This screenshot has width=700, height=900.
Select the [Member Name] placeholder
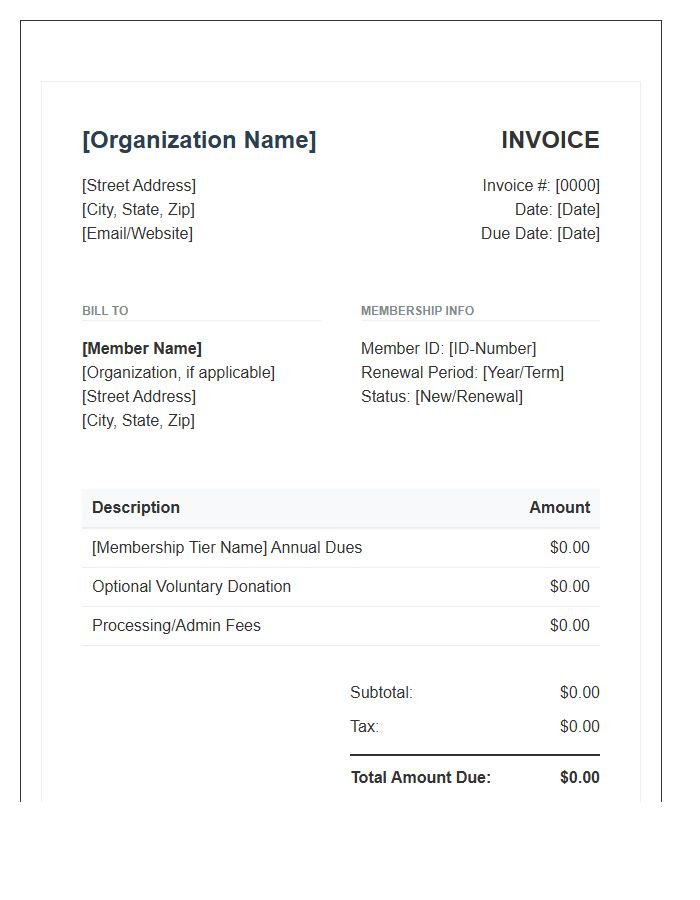coord(142,348)
